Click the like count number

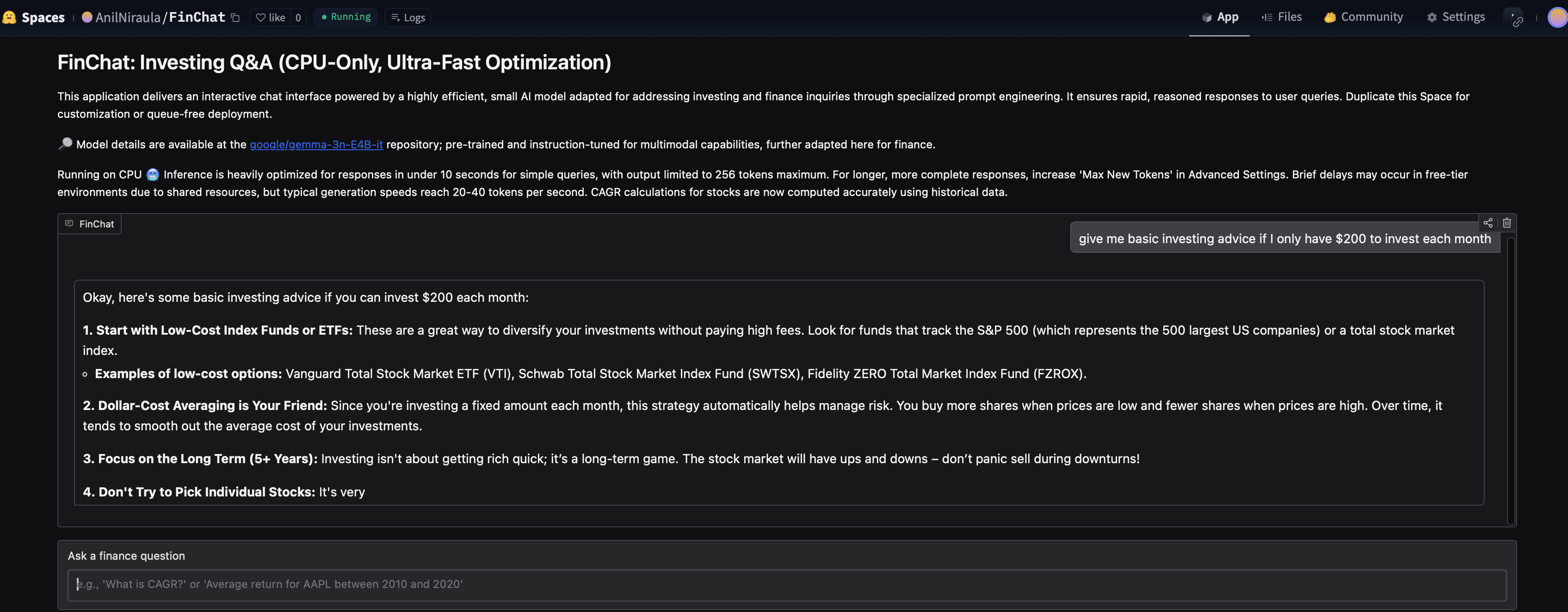(298, 18)
